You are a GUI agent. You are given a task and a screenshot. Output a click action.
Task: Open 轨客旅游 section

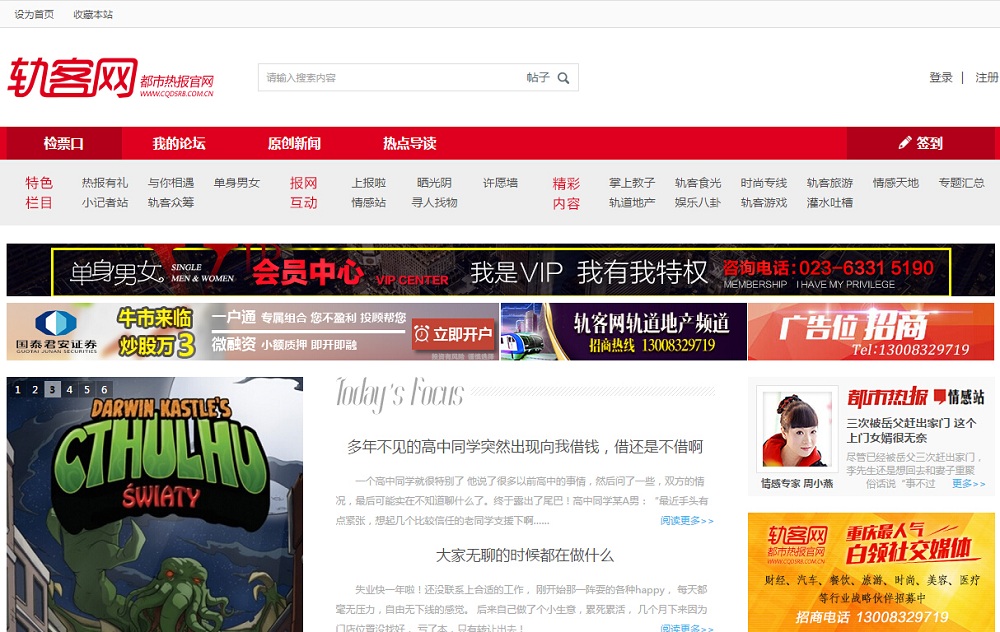830,183
